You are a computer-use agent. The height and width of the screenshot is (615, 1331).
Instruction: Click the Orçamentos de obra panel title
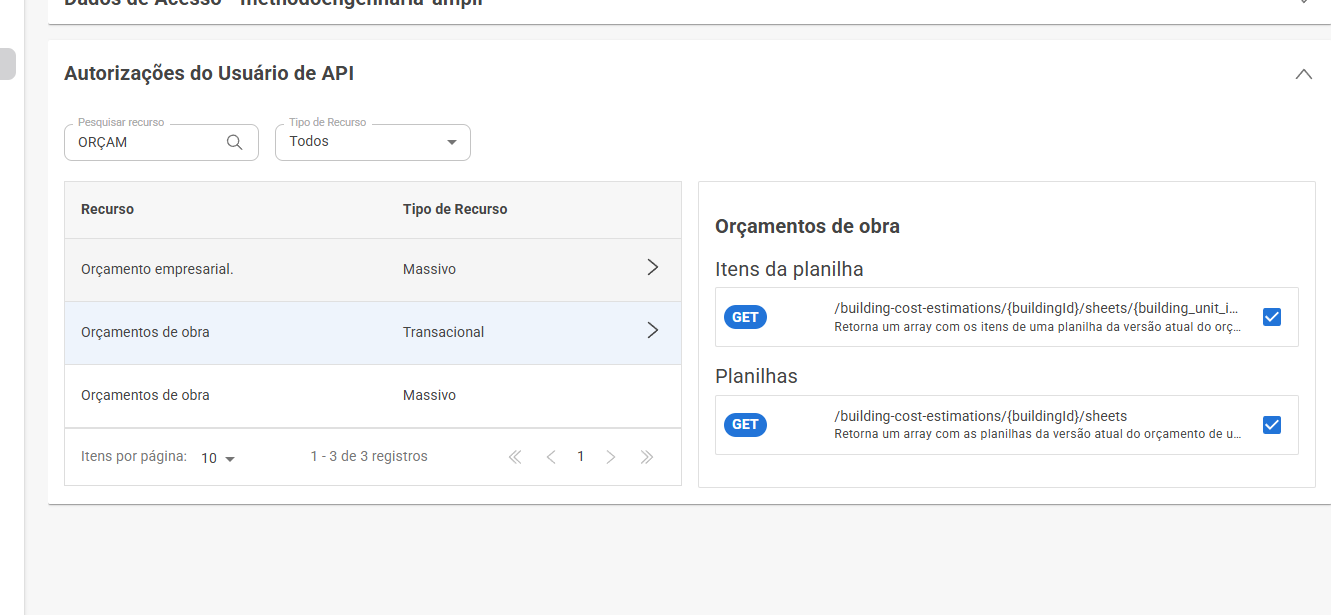807,226
